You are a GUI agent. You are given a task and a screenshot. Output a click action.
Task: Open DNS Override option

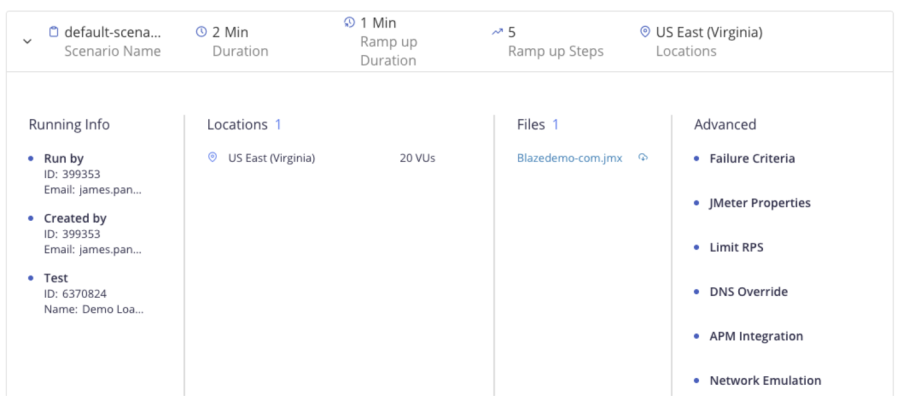click(748, 291)
